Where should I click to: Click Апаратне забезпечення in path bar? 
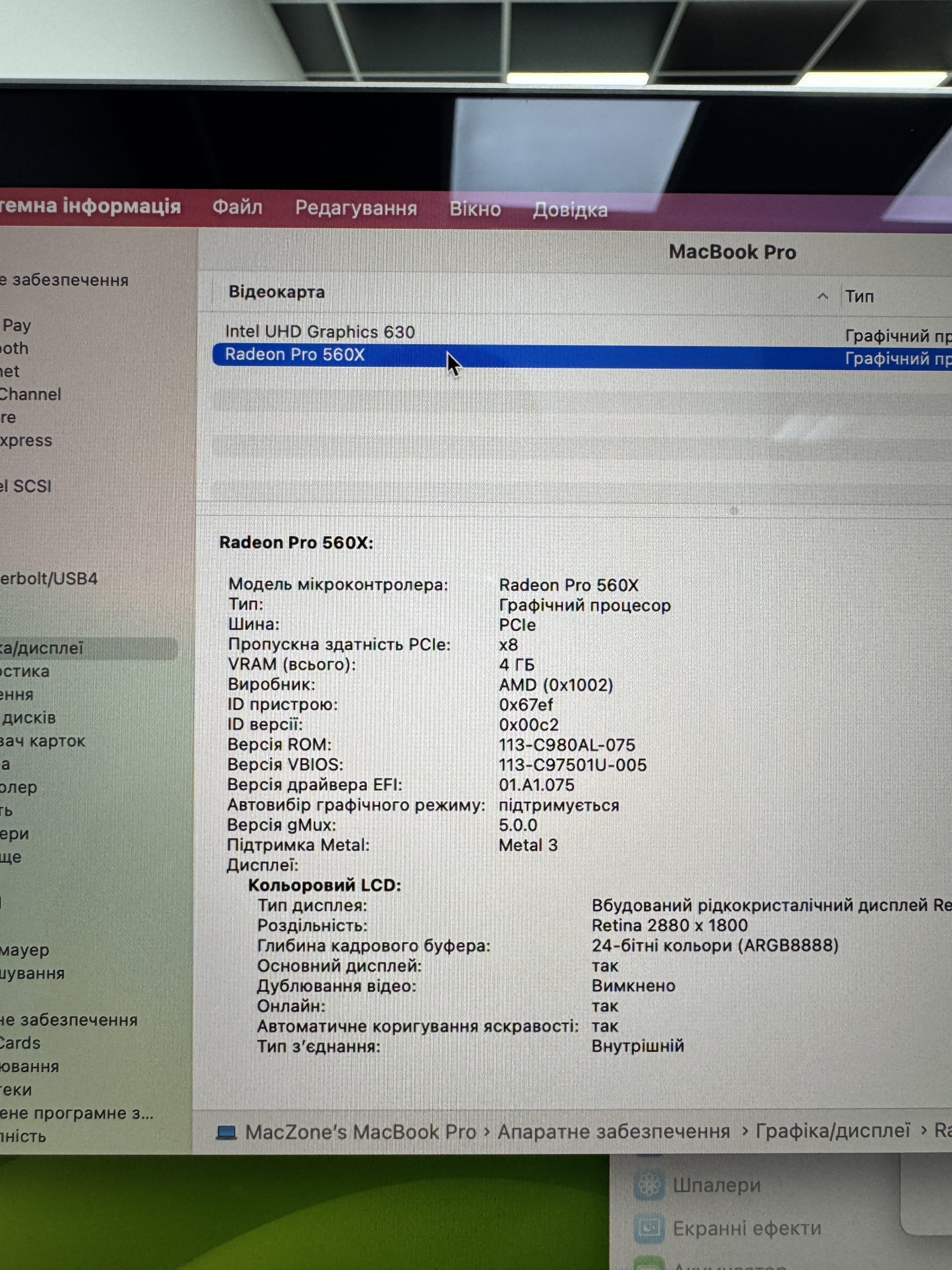click(x=613, y=1131)
